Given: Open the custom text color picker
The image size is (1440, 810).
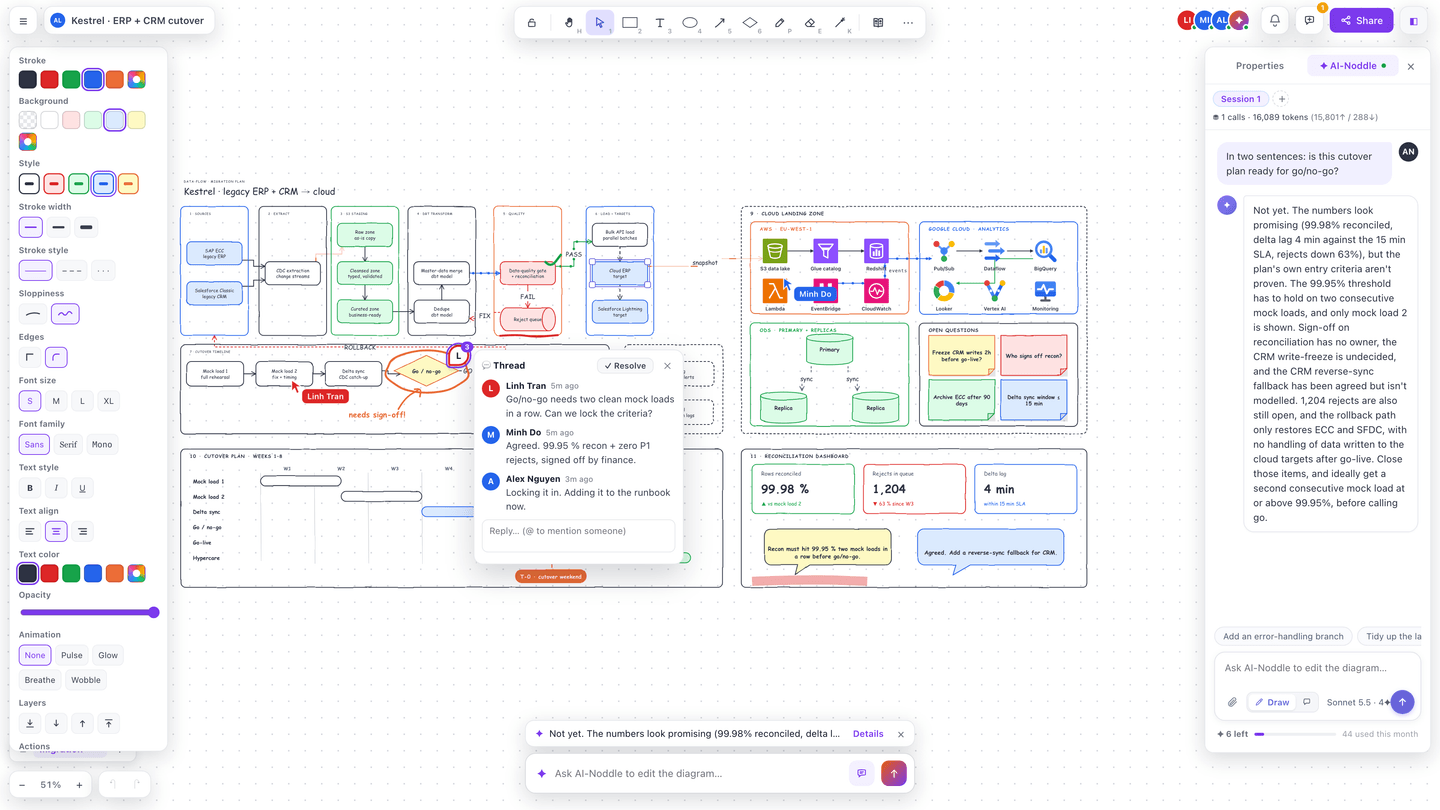Looking at the screenshot, I should point(137,573).
